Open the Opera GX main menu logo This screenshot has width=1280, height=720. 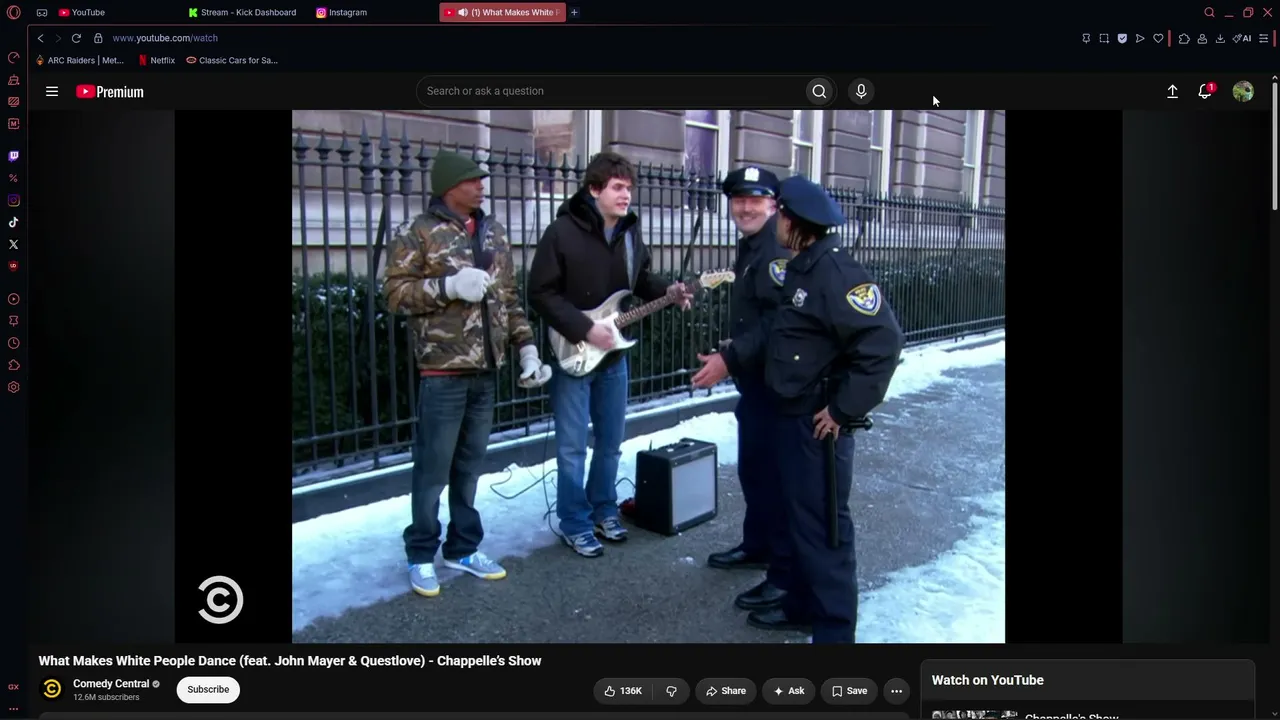13,13
